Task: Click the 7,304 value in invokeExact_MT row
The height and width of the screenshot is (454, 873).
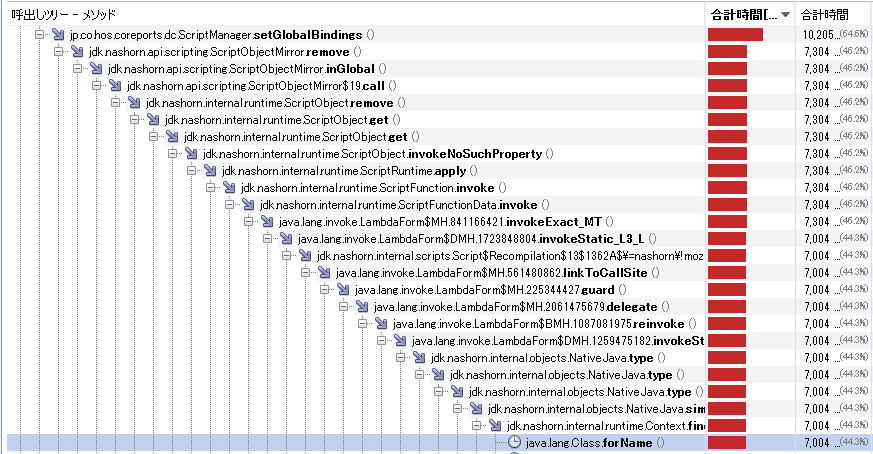Action: pyautogui.click(x=817, y=222)
